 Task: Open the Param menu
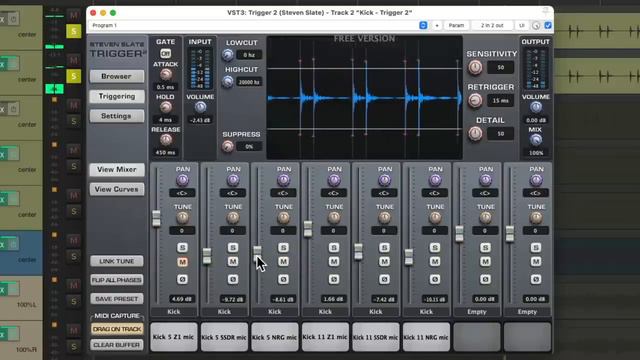click(x=456, y=25)
